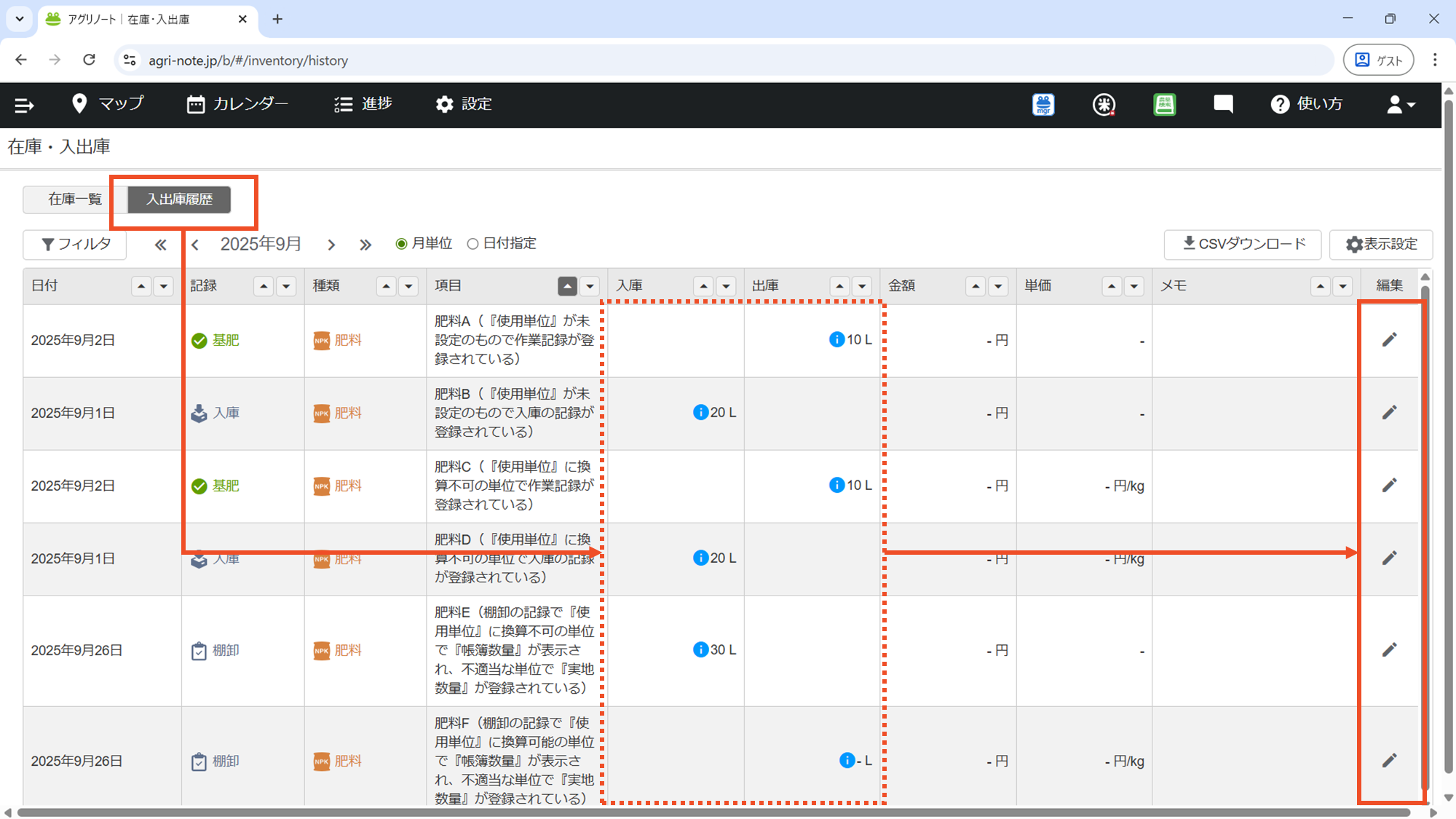
Task: Open the chat message icon
Action: point(1223,105)
